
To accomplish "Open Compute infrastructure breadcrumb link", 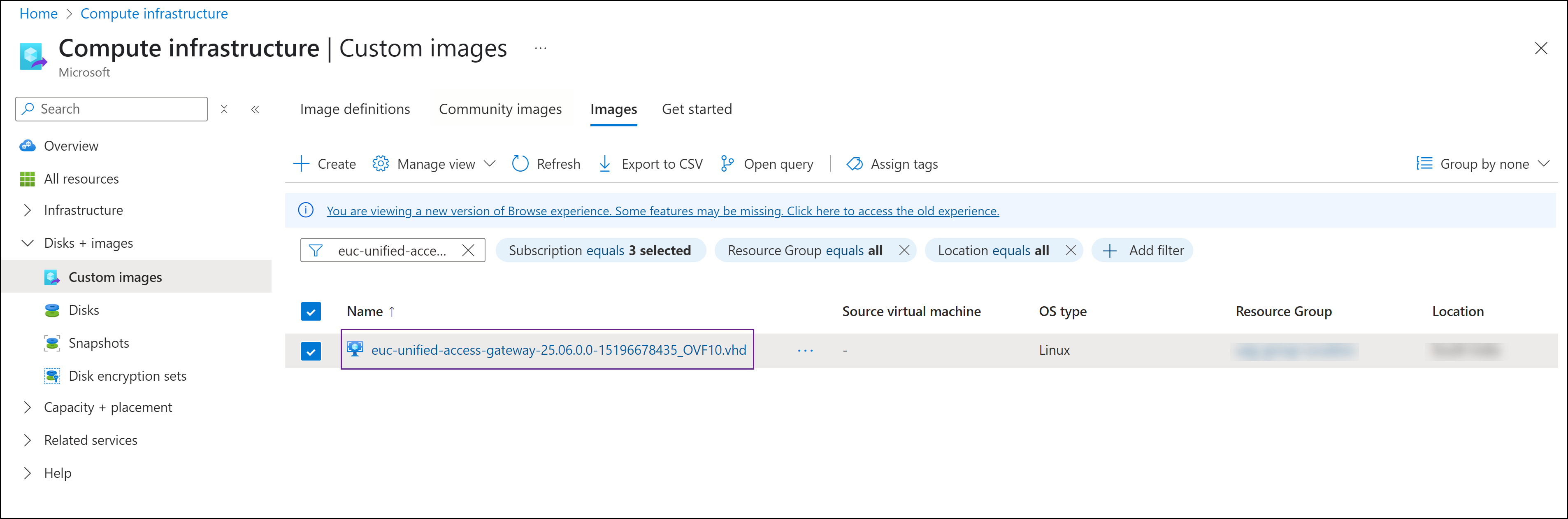I will (x=154, y=14).
